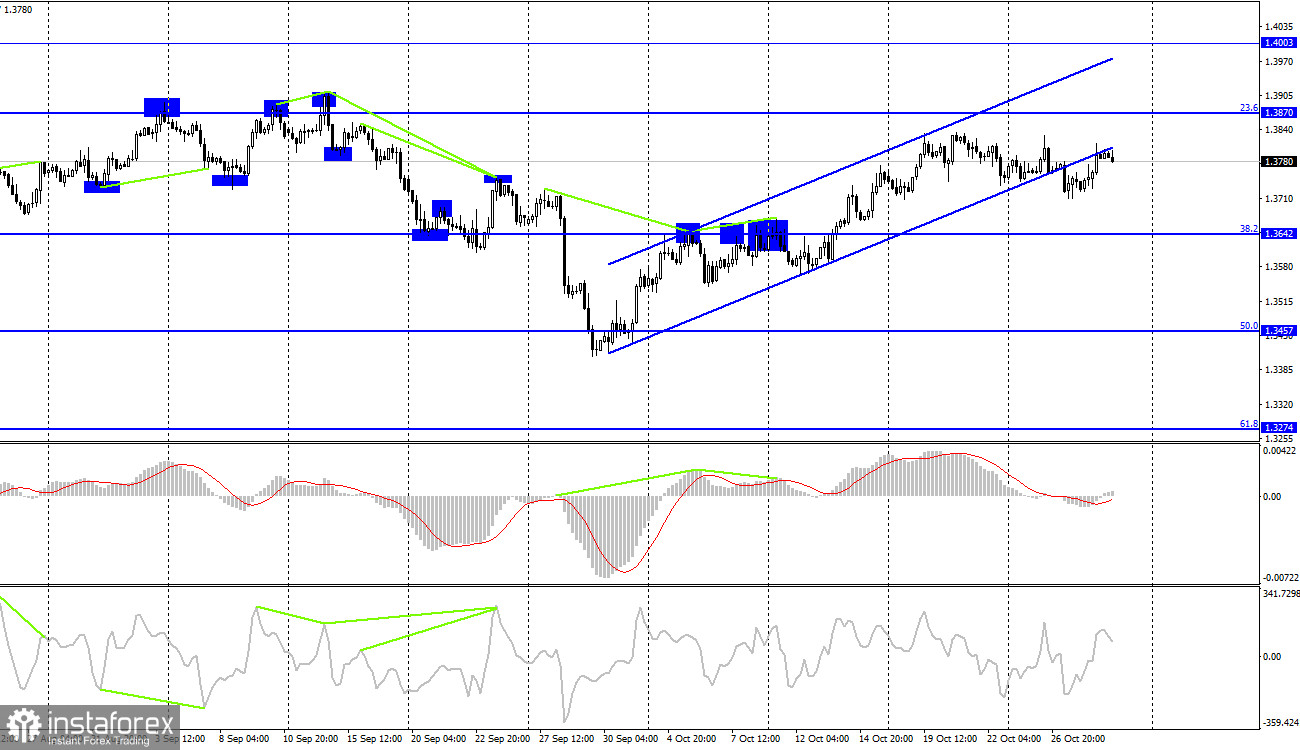This screenshot has width=1300, height=750.
Task: Click the 1.4035 price axis value
Action: click(1279, 27)
